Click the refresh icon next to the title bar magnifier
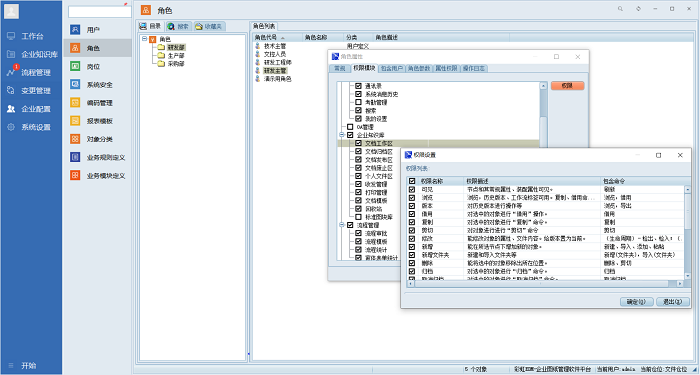Image resolution: width=700 pixels, height=375 pixels. point(638,8)
